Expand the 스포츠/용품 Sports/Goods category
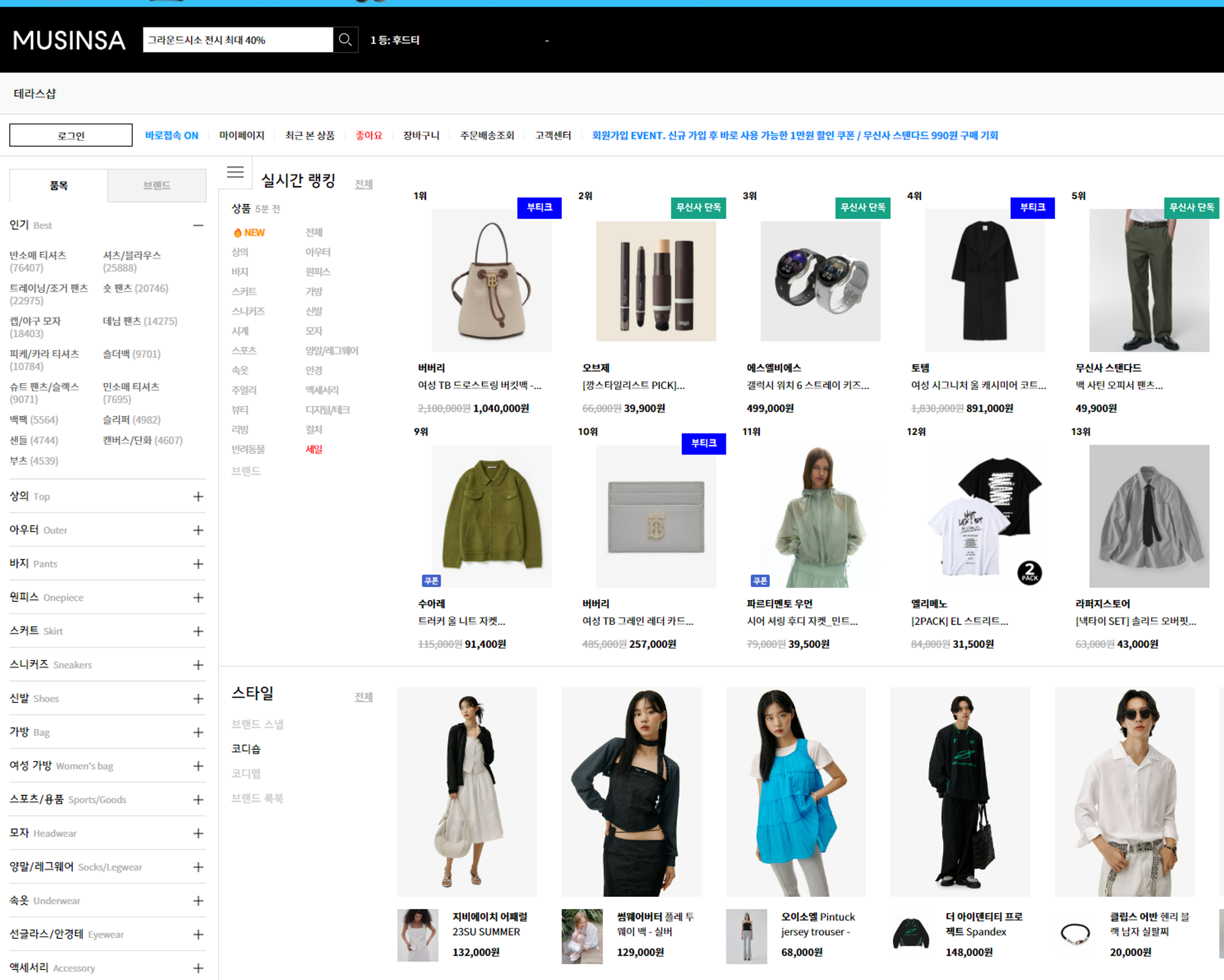The image size is (1224, 980). [198, 800]
